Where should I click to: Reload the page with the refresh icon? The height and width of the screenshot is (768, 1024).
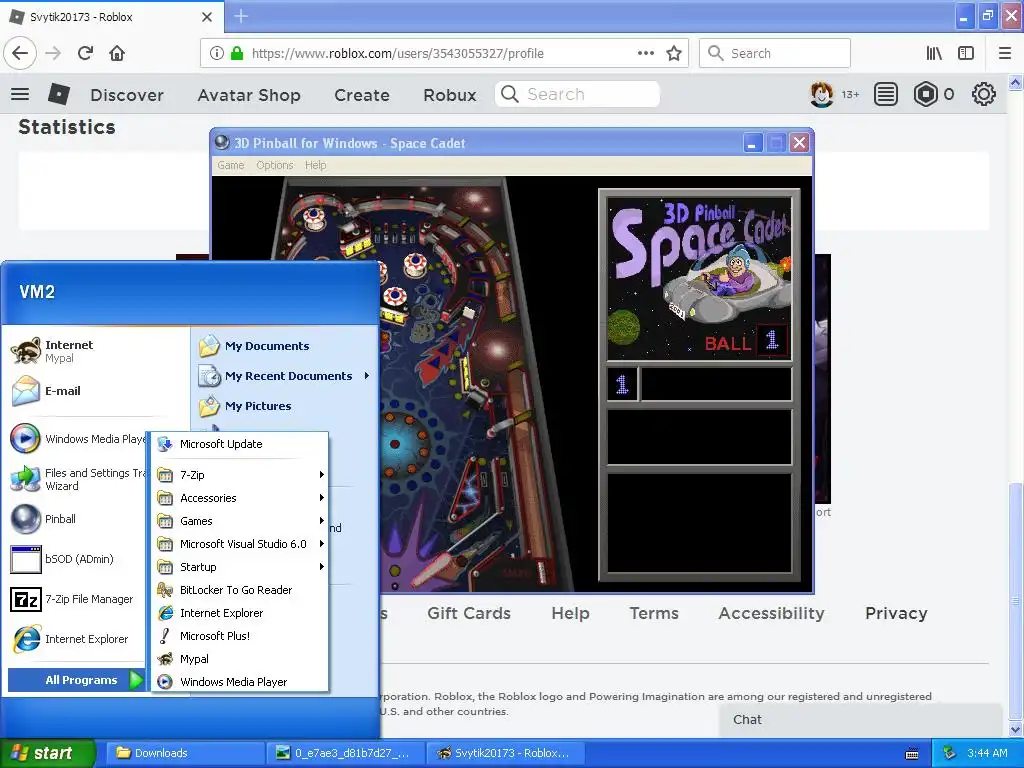[85, 53]
